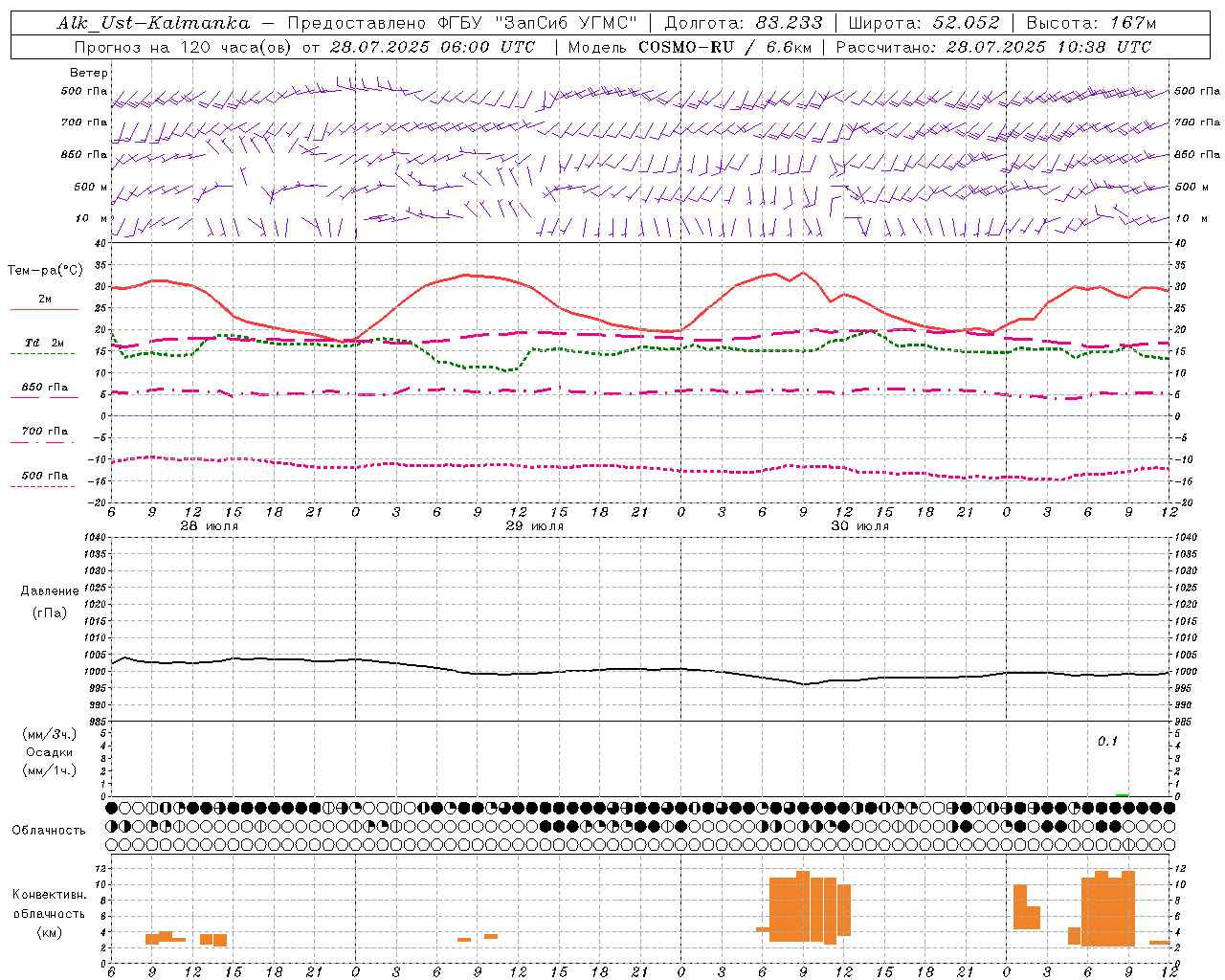Click the Конвективн. convective cloud label
1225x980 pixels.
click(x=50, y=895)
